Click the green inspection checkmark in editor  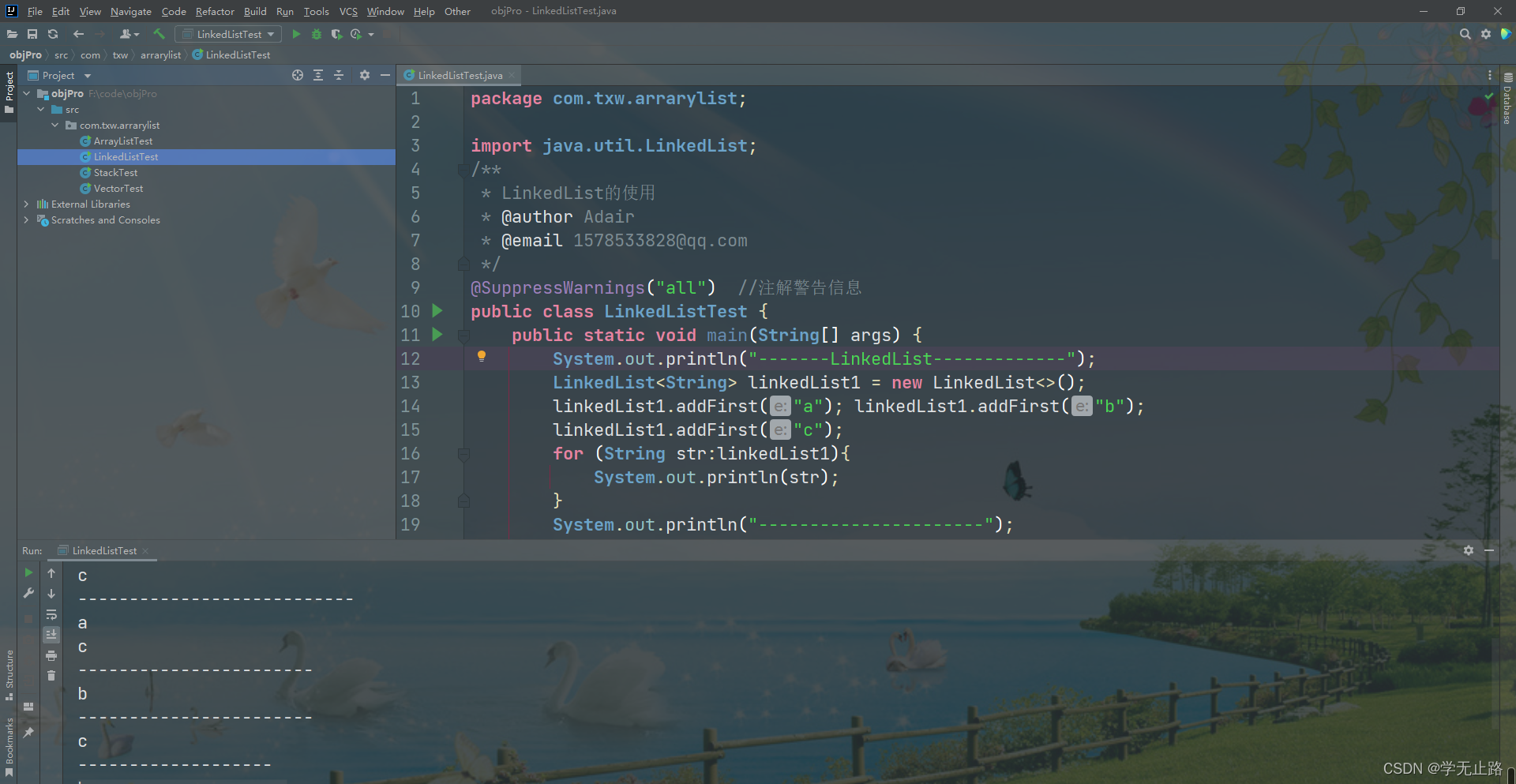pos(1489,96)
